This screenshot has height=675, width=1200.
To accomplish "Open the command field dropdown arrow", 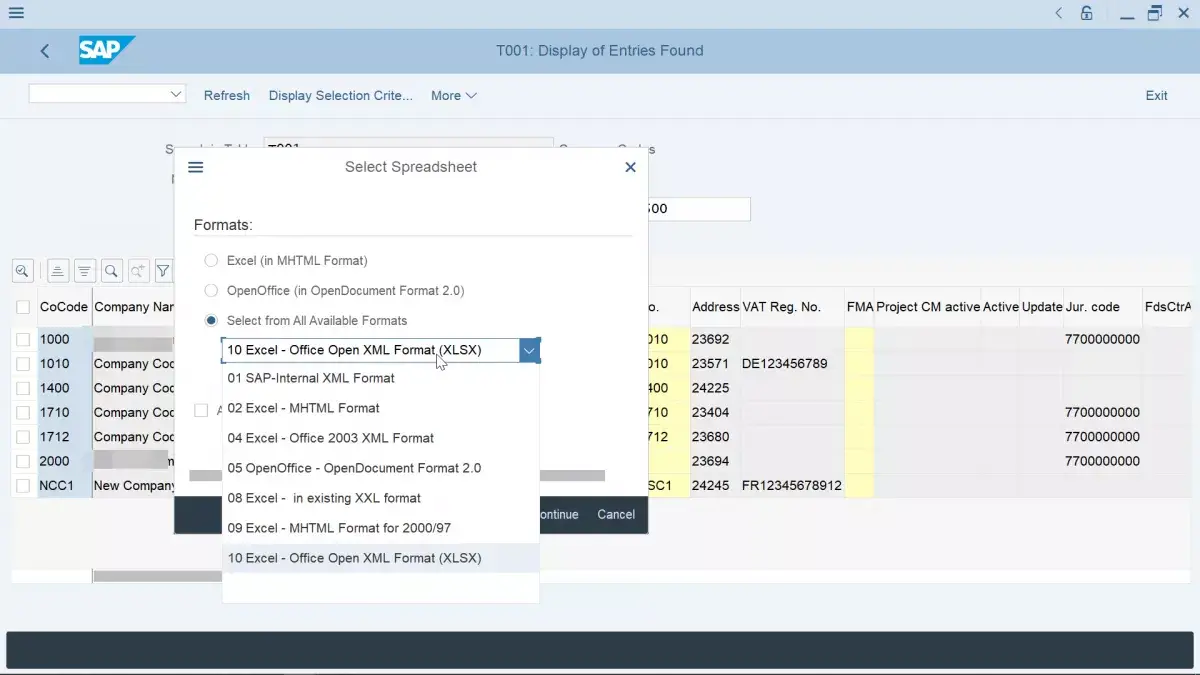I will [x=176, y=93].
